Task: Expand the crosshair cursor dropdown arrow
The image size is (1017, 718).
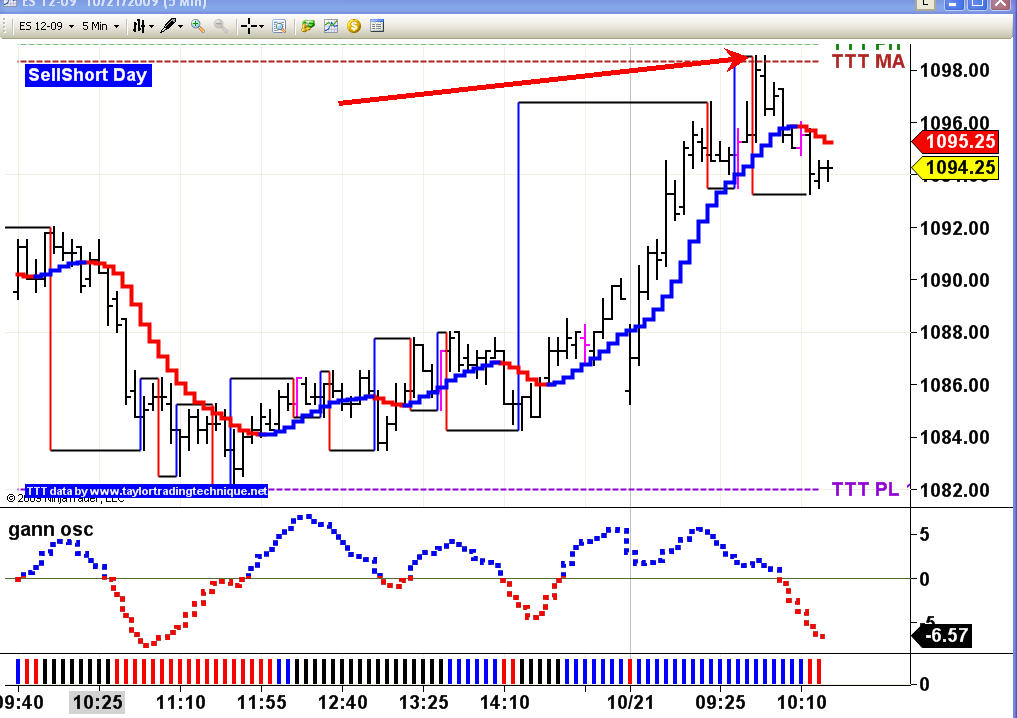Action: click(x=261, y=27)
